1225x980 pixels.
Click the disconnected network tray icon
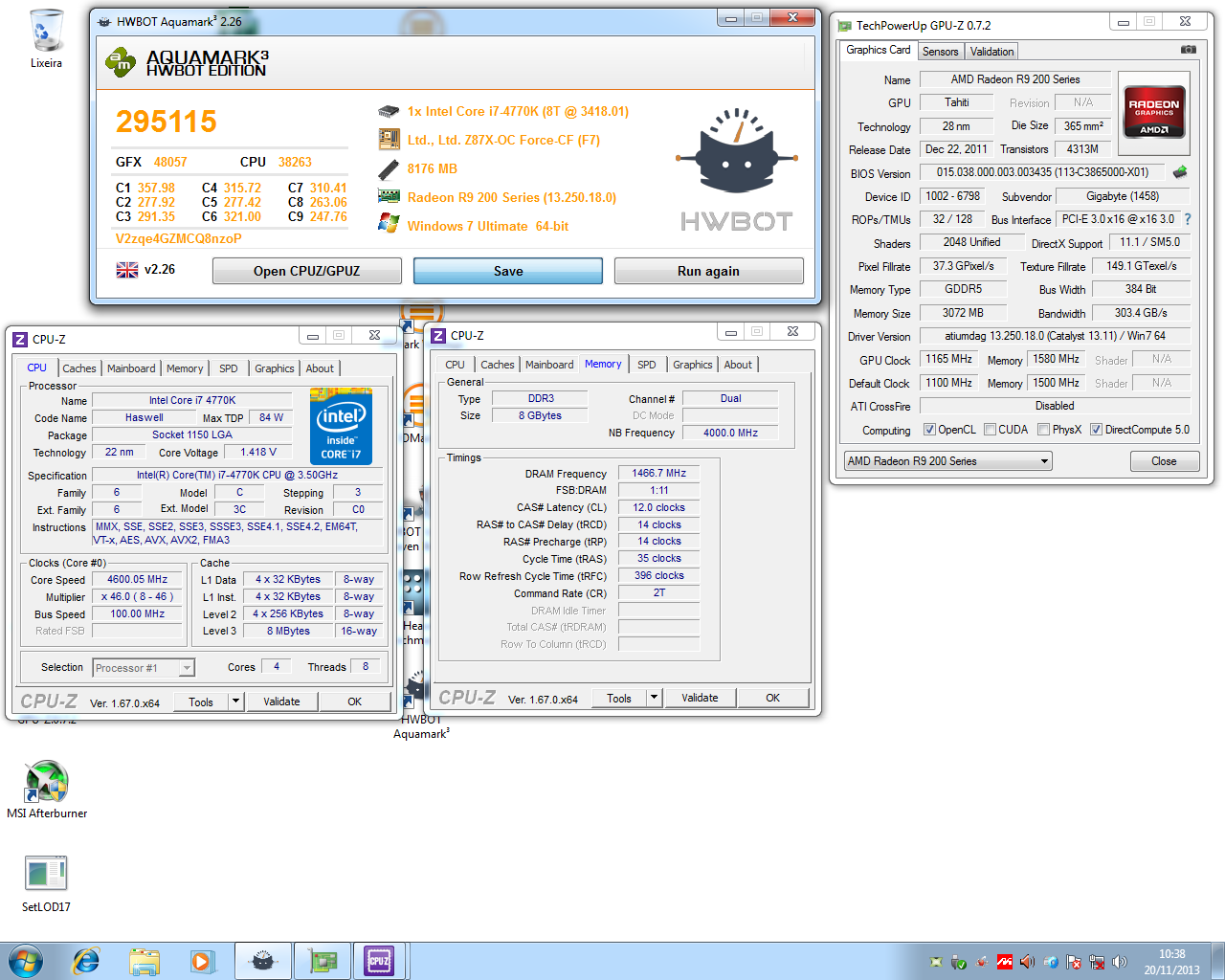(1097, 962)
